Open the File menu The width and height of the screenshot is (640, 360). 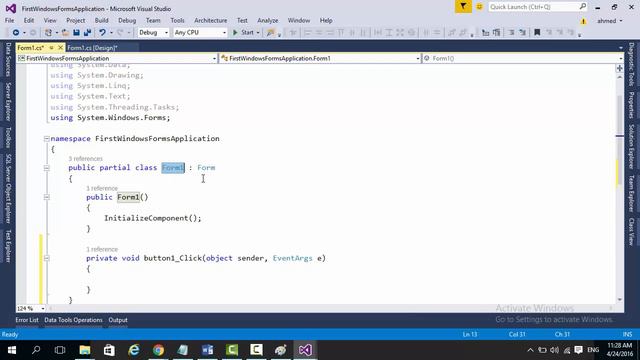[9, 20]
